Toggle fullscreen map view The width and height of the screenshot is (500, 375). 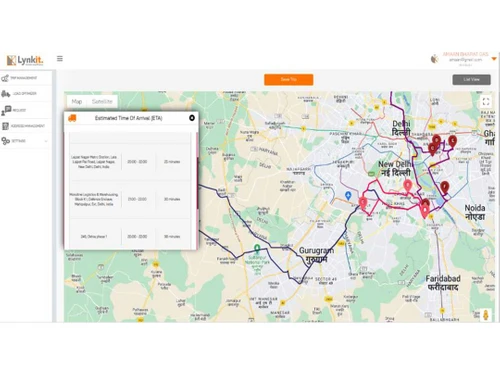486,102
